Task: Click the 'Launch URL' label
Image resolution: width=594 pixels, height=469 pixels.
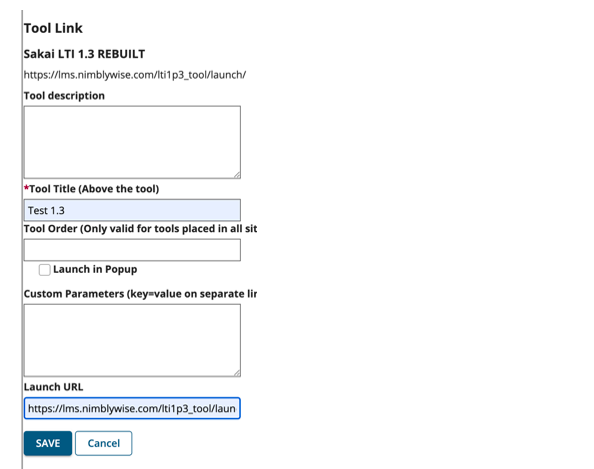Action: click(53, 387)
